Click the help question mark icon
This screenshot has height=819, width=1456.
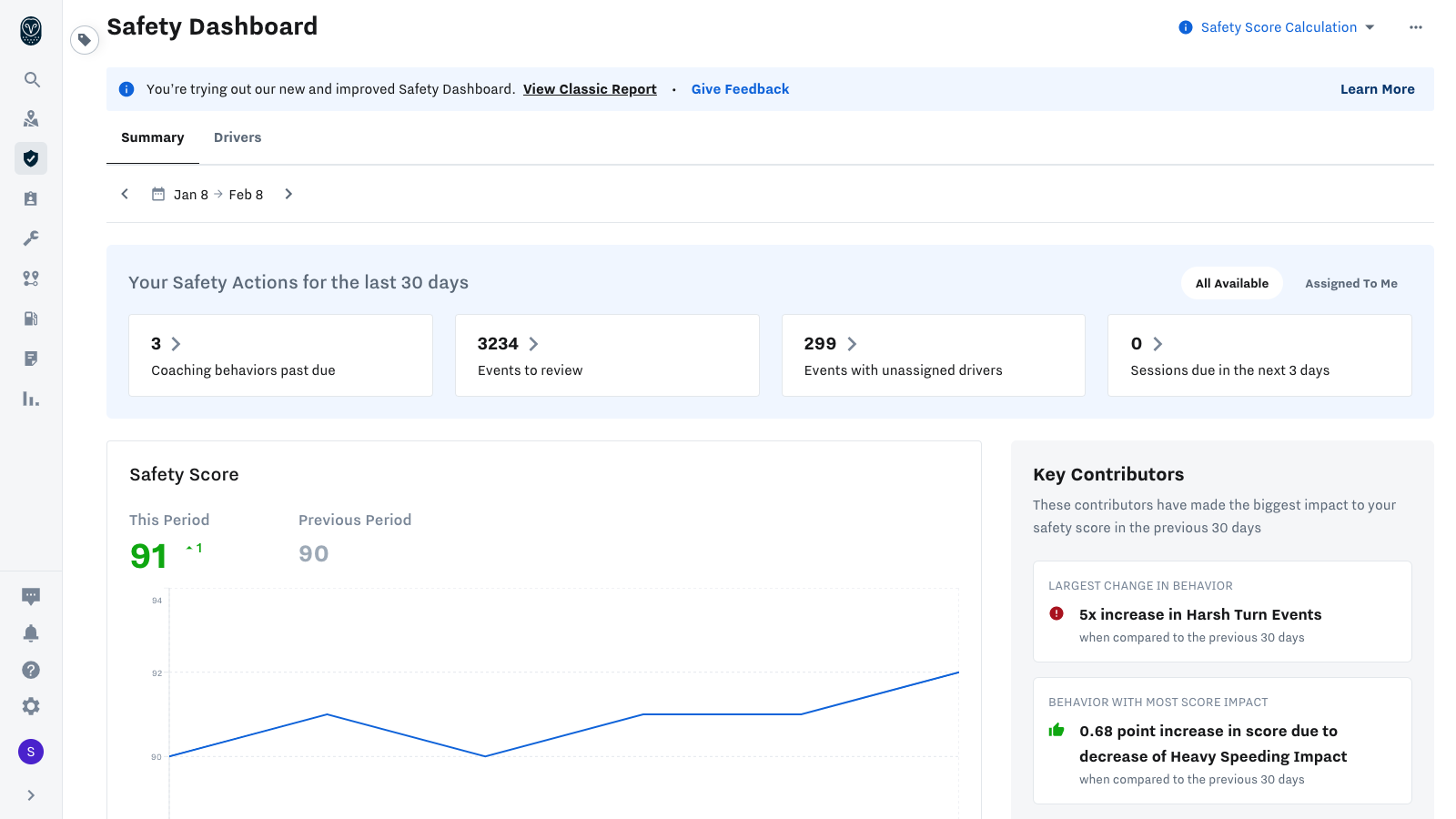[31, 669]
